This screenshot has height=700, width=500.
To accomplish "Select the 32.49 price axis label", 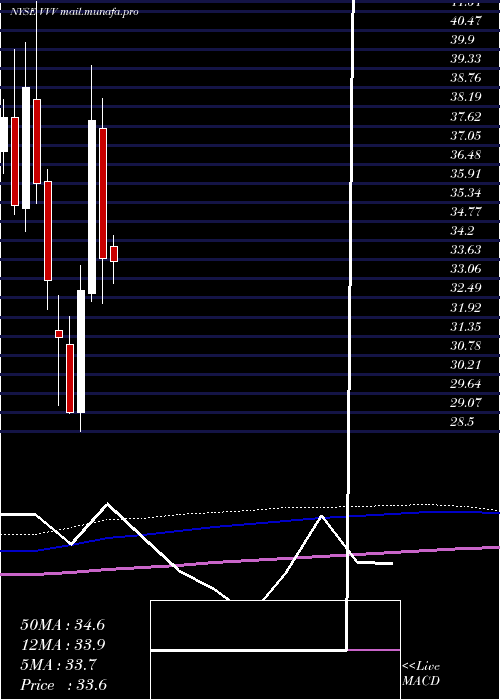I will pyautogui.click(x=466, y=288).
